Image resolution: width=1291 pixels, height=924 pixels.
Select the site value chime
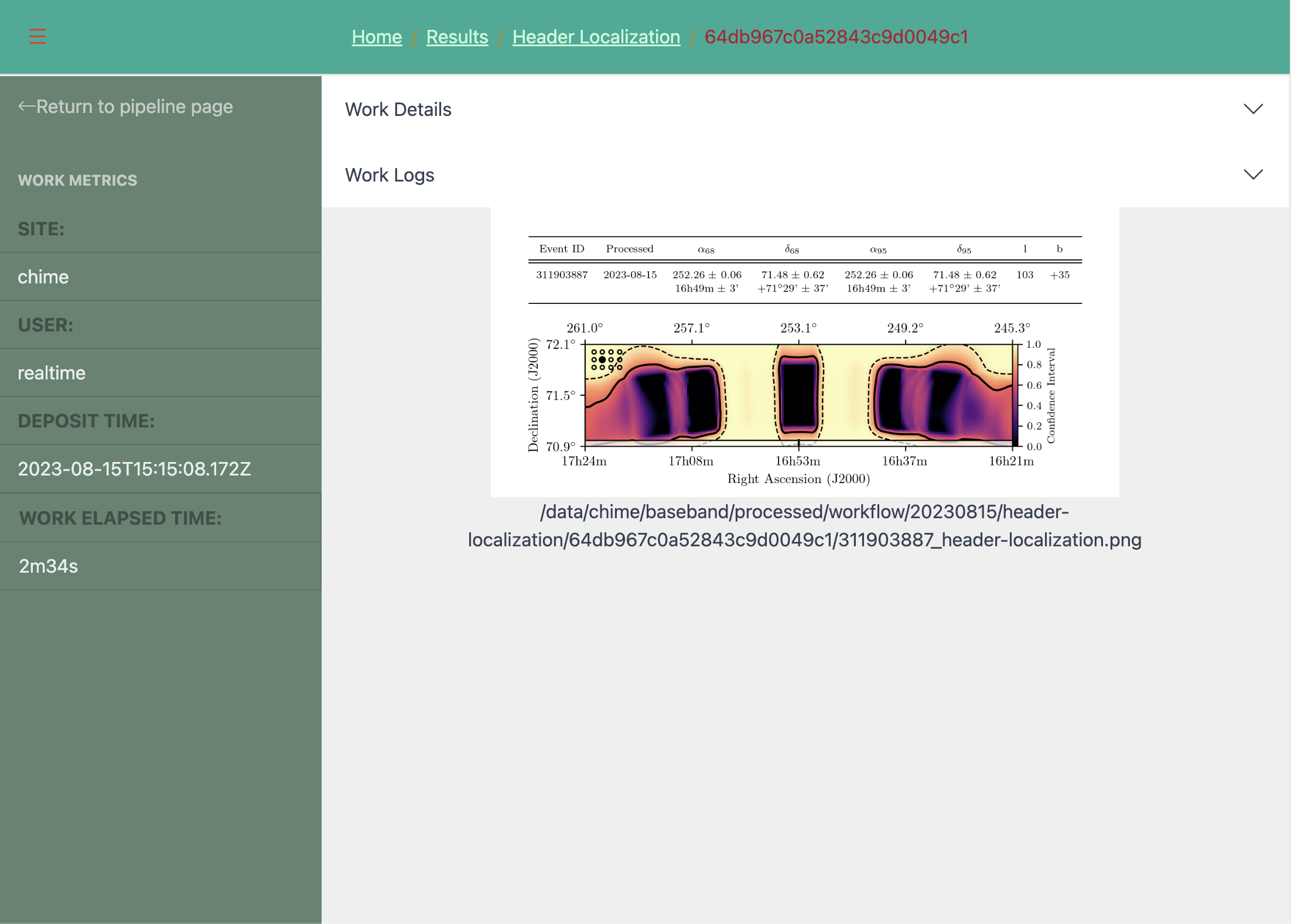pos(43,277)
